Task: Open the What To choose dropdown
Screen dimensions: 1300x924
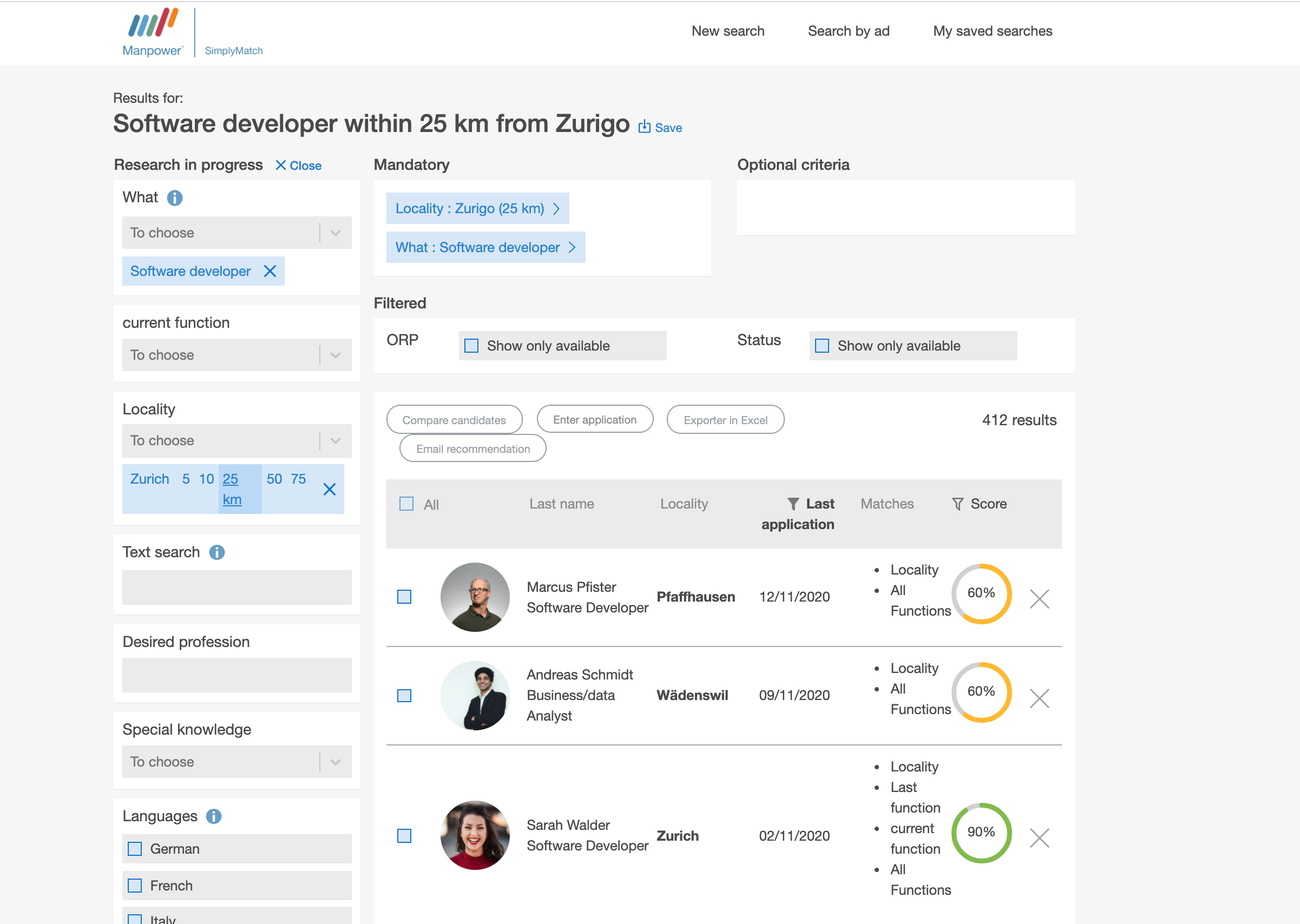Action: tap(236, 233)
